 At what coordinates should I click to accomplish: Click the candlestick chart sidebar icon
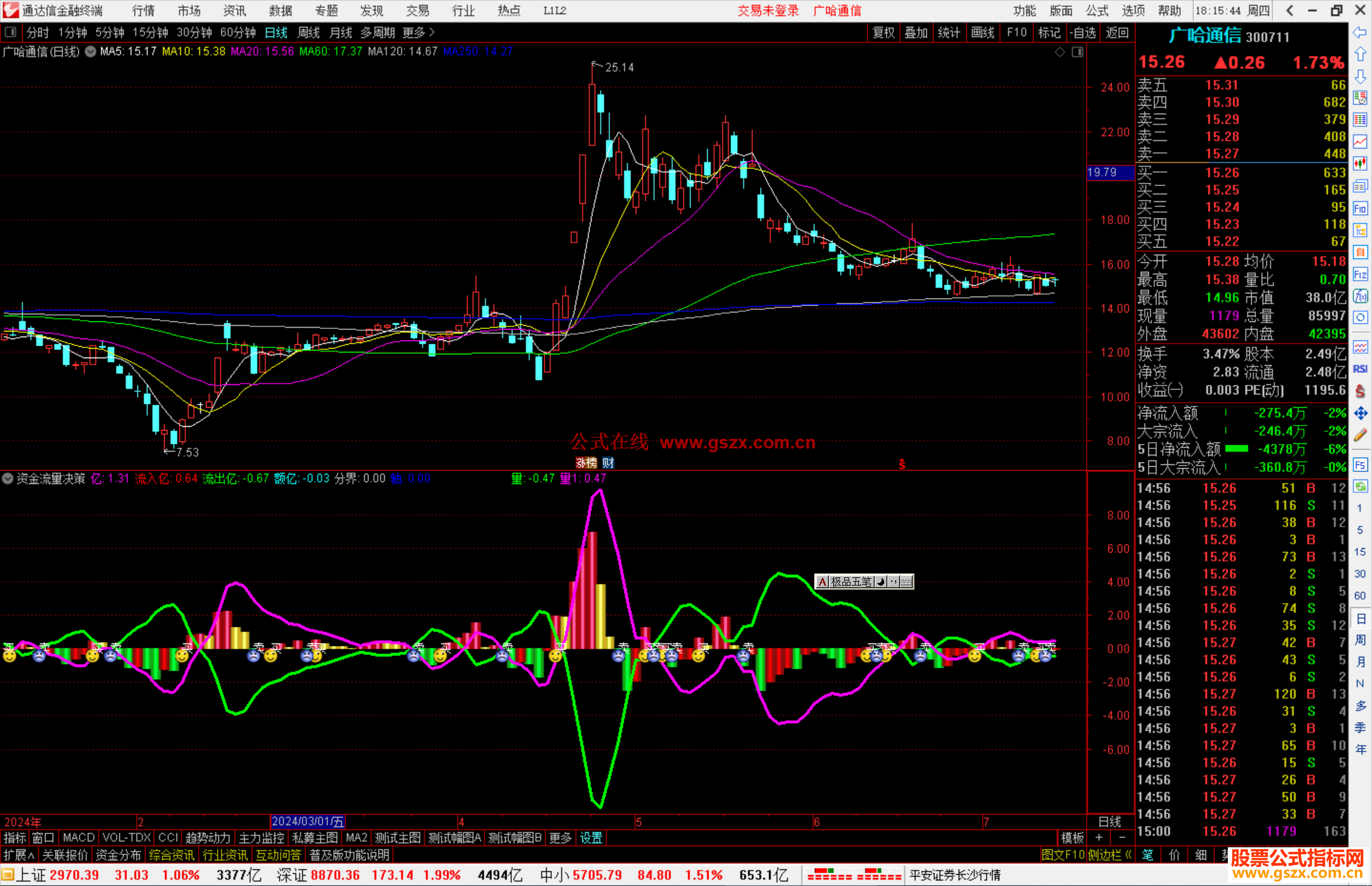click(x=1360, y=164)
